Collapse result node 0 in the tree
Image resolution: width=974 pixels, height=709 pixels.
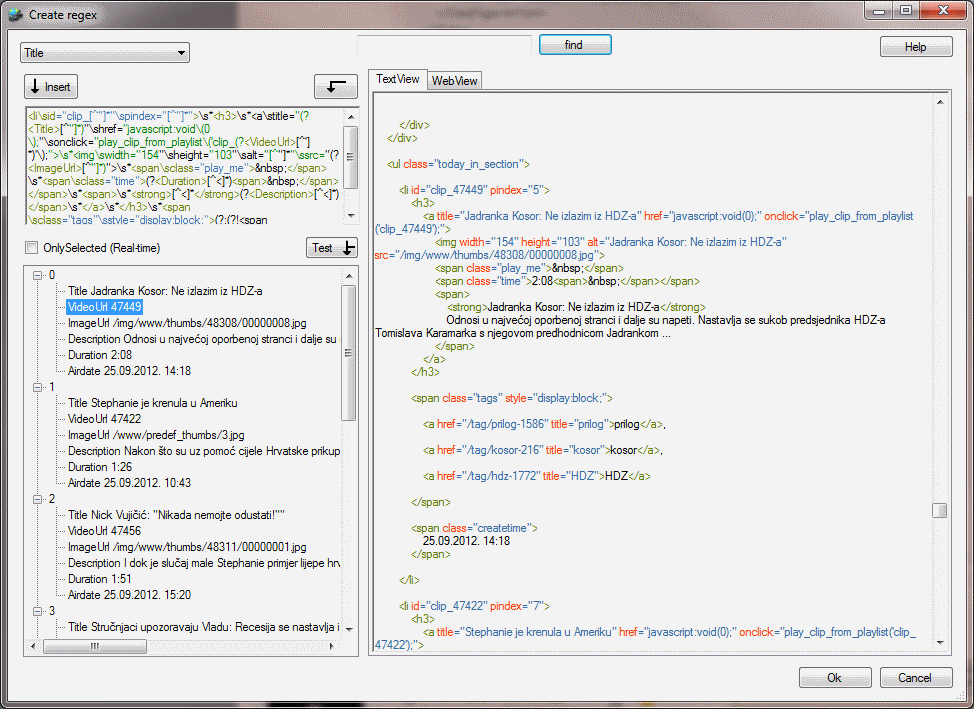(37, 275)
